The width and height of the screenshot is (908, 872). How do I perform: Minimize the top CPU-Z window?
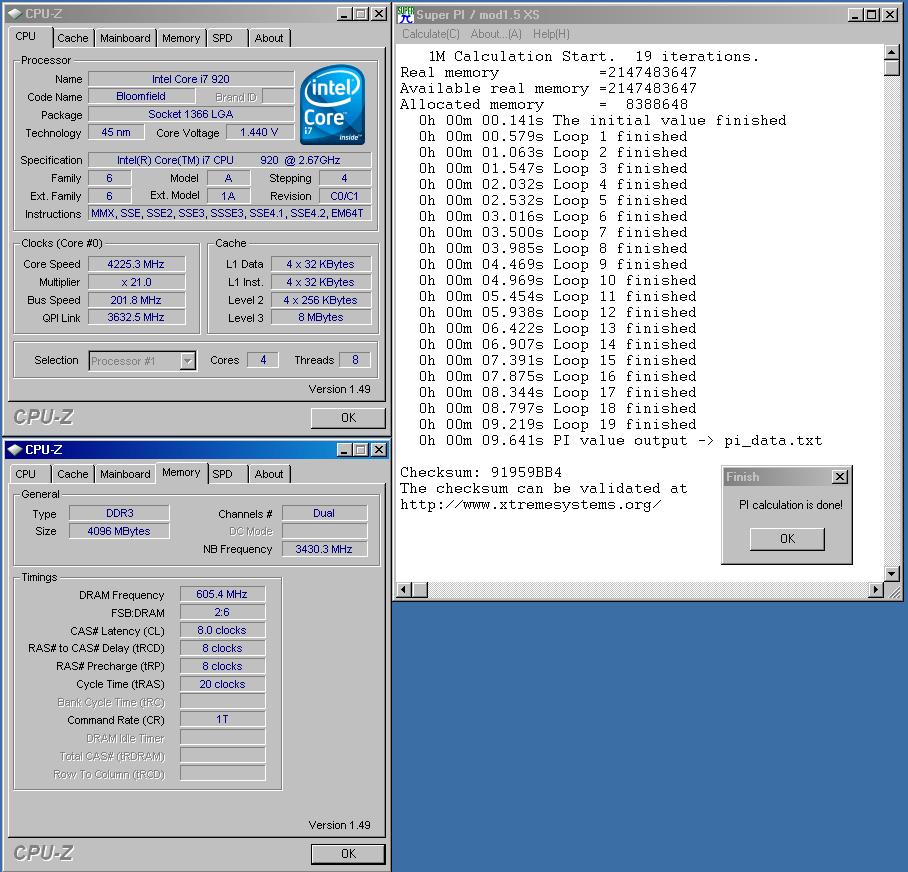345,13
